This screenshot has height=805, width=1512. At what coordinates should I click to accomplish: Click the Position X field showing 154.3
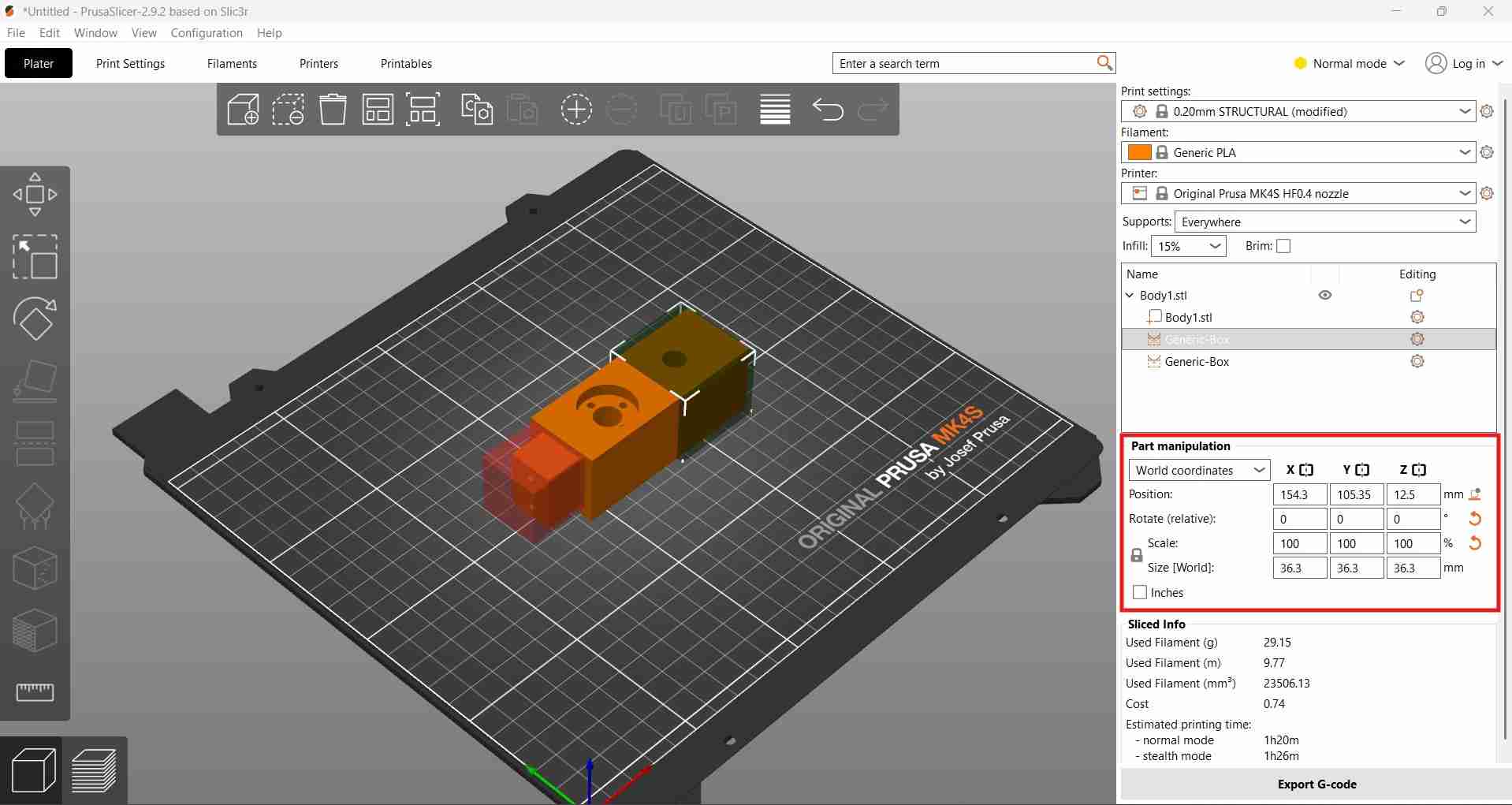click(1299, 494)
